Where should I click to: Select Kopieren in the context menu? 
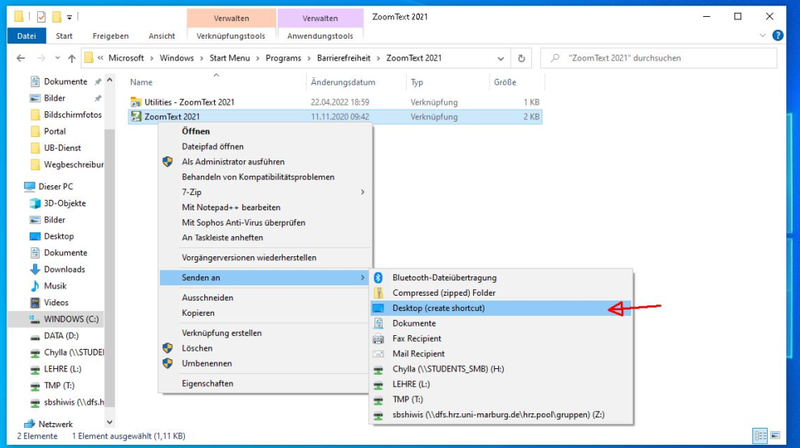198,313
